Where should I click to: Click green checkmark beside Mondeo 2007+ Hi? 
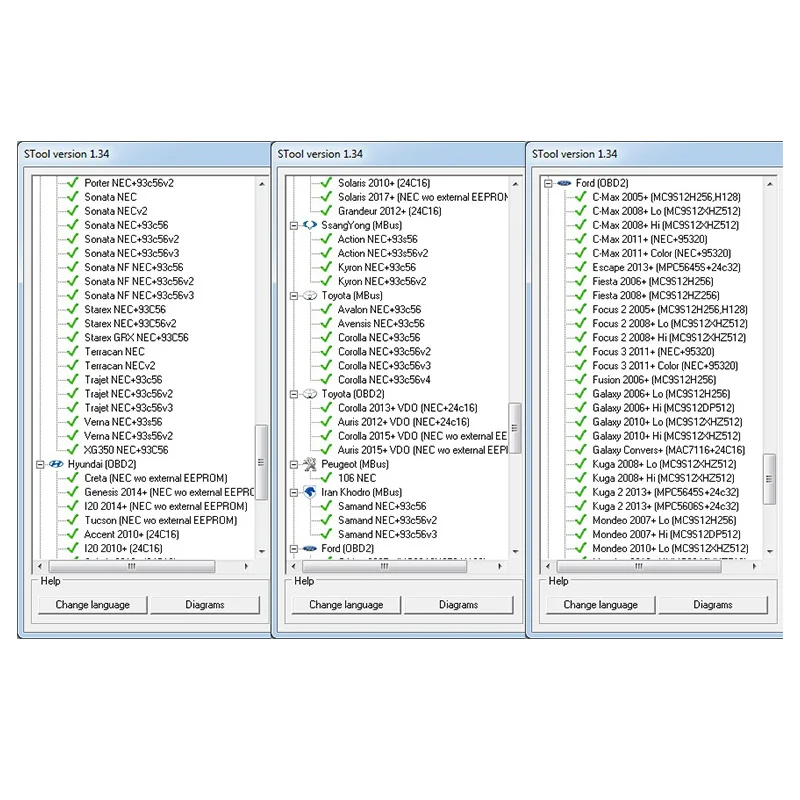point(581,534)
